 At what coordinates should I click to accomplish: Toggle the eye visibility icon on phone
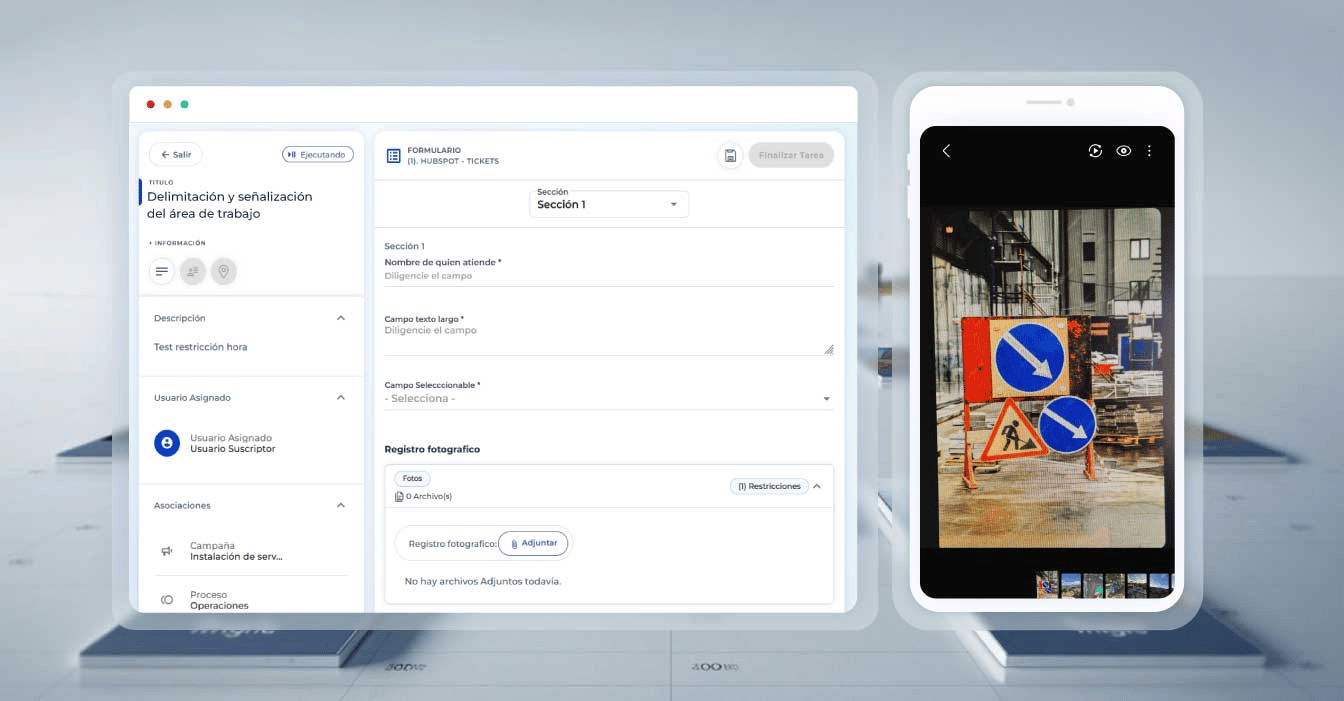(x=1123, y=151)
